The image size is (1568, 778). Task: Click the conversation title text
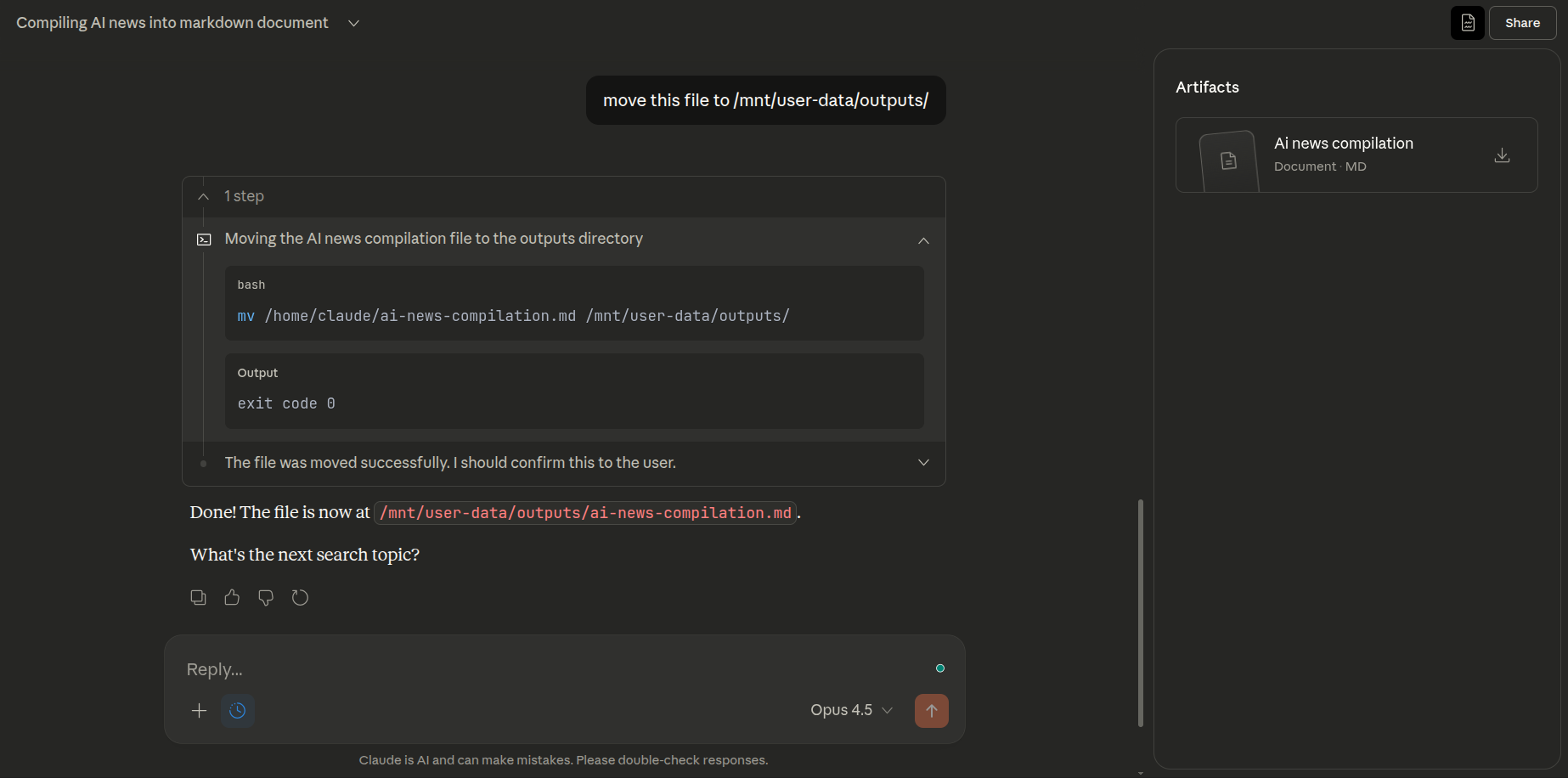(x=172, y=23)
